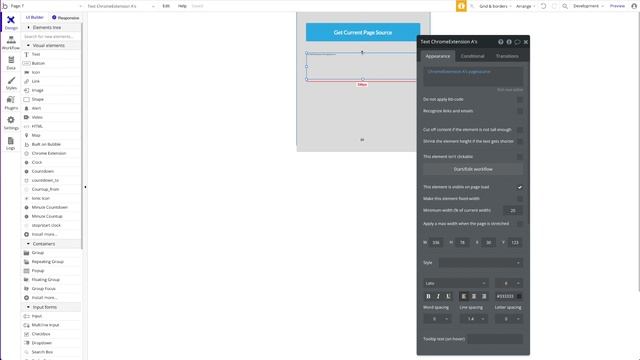Open the Plugins section
640x360 pixels.
tap(11, 103)
